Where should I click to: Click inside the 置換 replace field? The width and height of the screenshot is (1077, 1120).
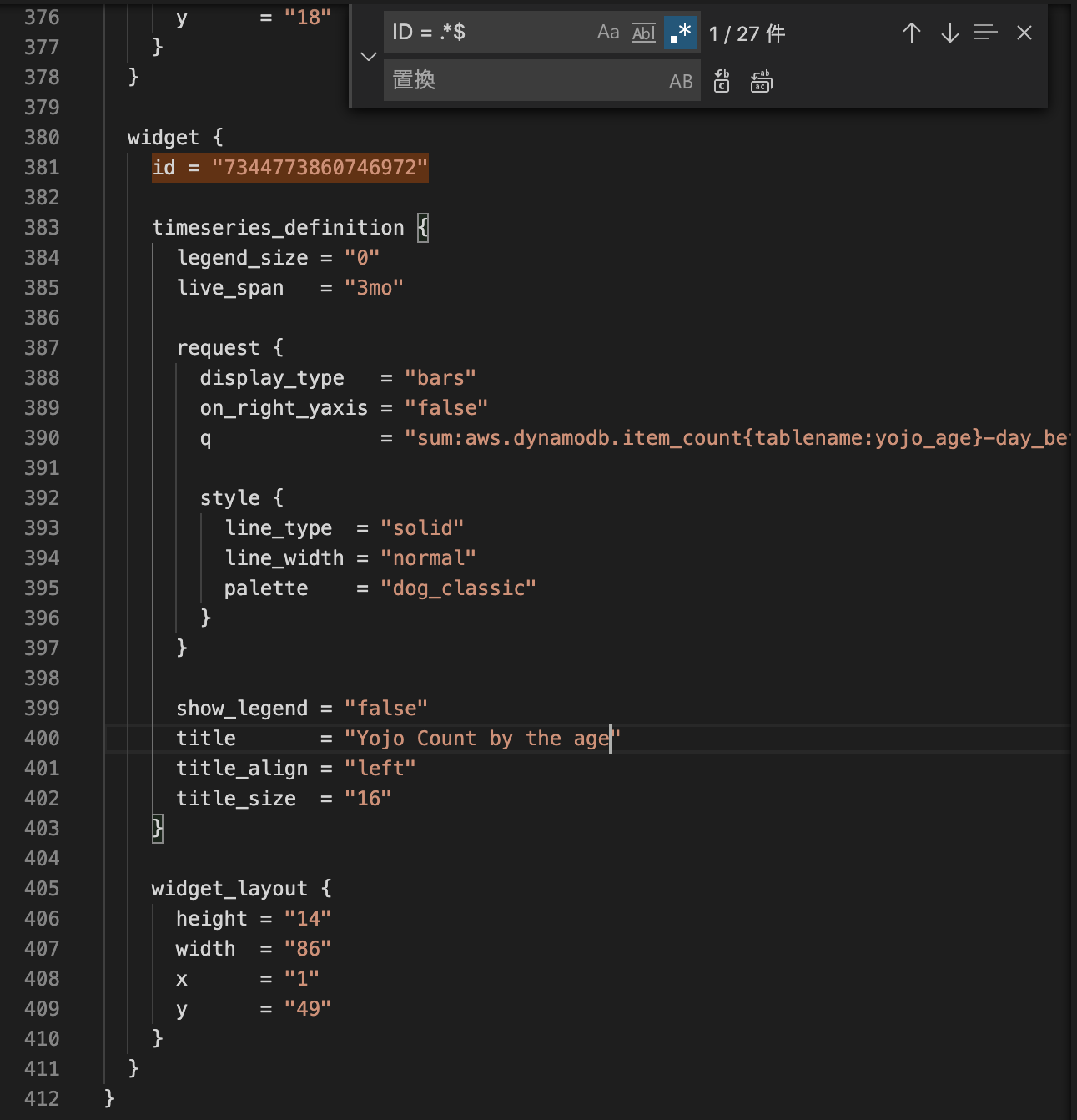[x=517, y=80]
